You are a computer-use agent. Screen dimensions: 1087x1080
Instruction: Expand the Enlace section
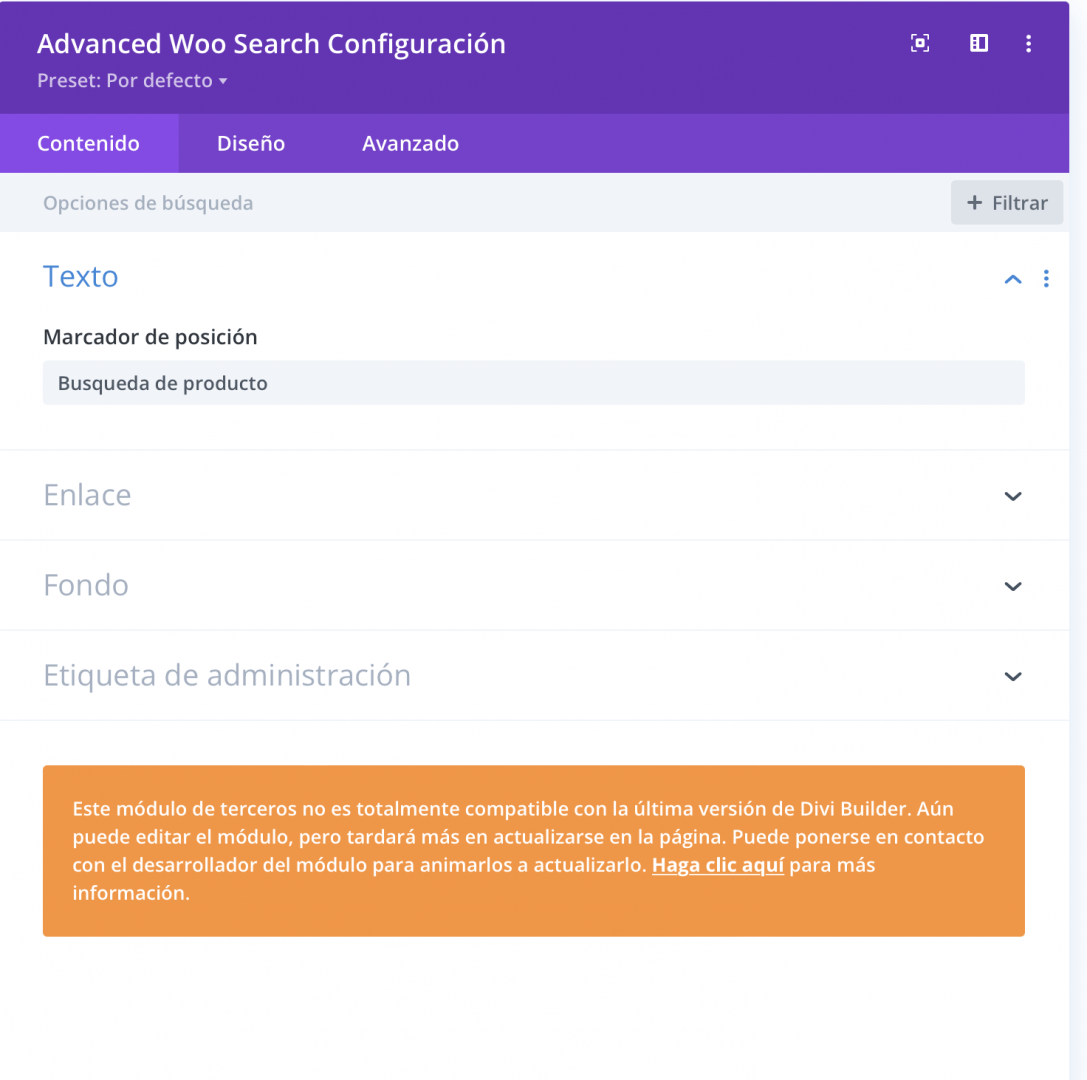click(x=1013, y=496)
